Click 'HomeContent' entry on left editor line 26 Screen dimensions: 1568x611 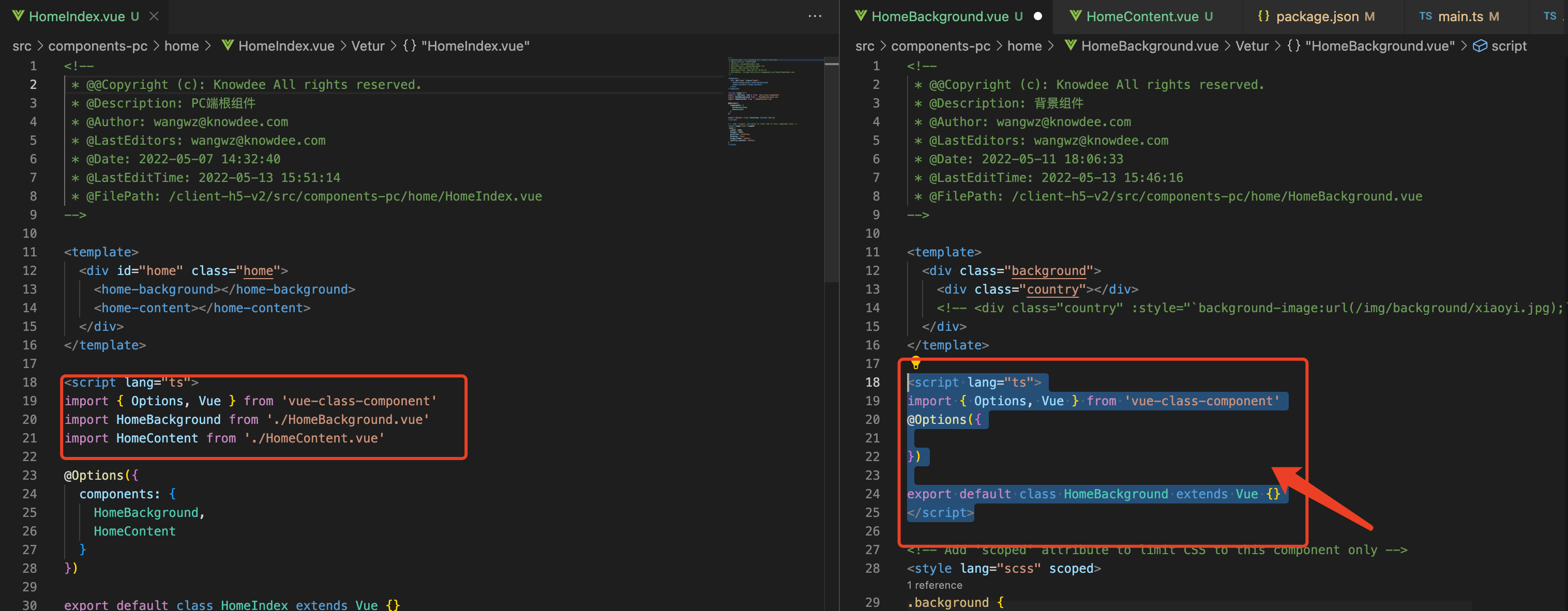coord(134,531)
